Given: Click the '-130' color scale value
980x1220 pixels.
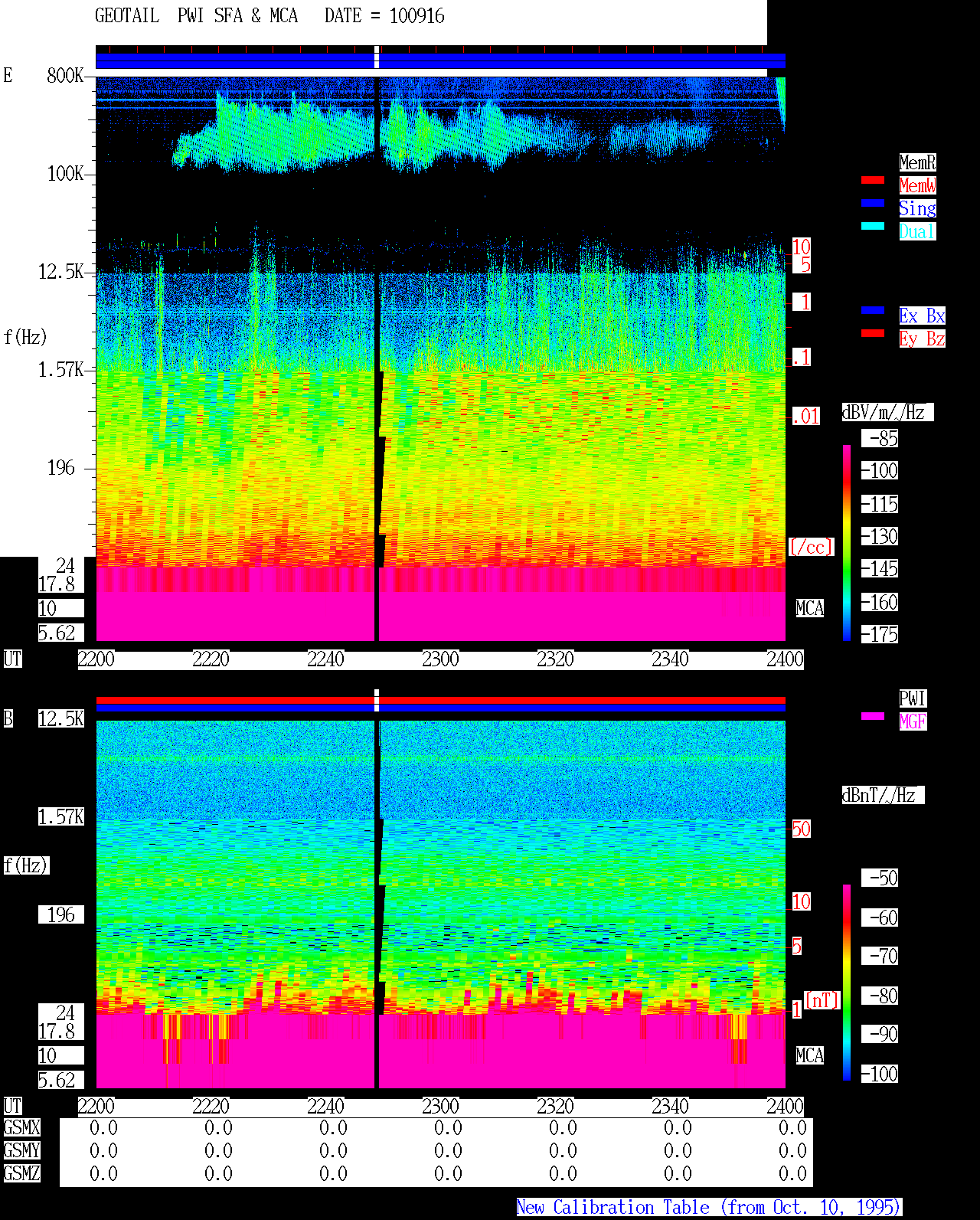Looking at the screenshot, I should click(880, 536).
